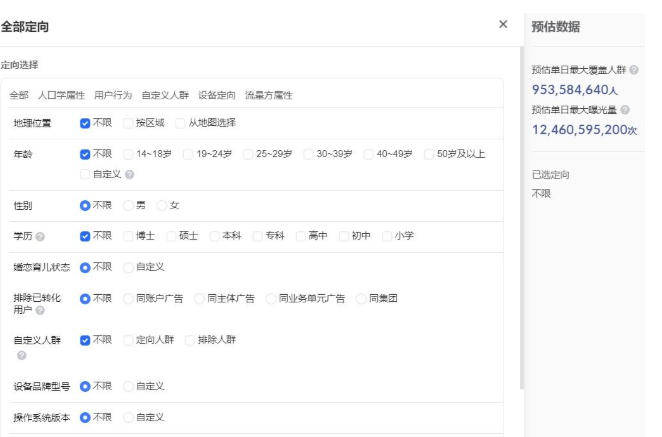
Task: Switch to the 人口学属性 tab
Action: point(61,95)
